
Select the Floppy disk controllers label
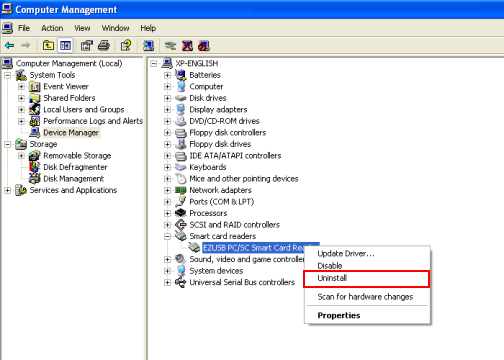(228, 133)
